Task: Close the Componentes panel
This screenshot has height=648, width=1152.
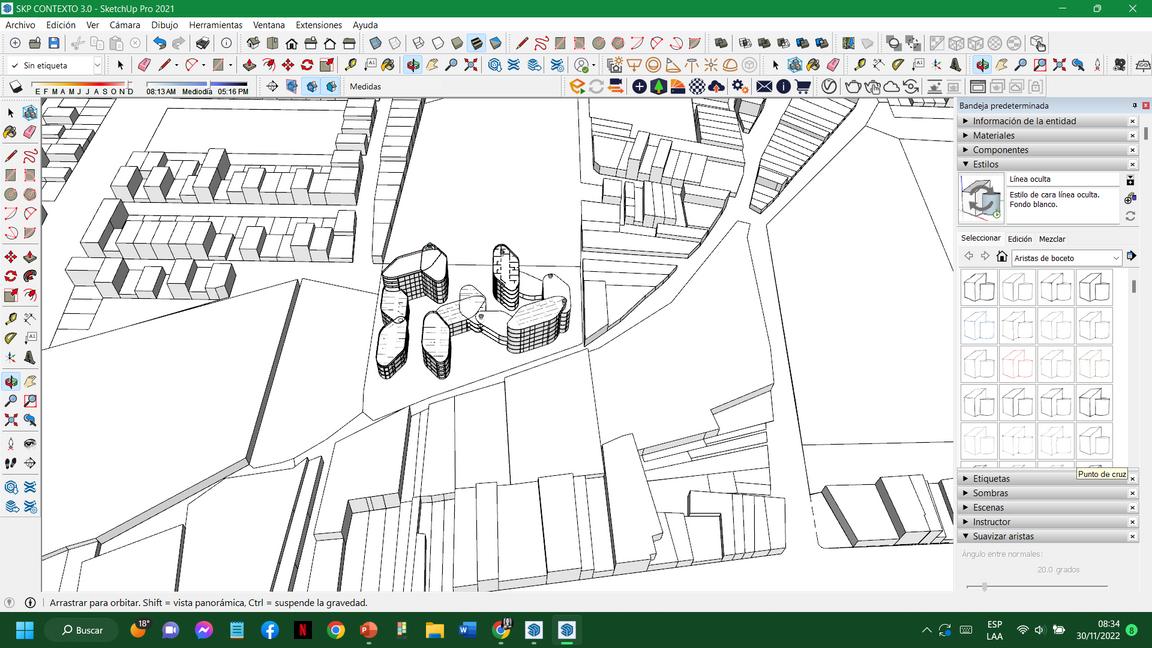Action: [x=1132, y=150]
